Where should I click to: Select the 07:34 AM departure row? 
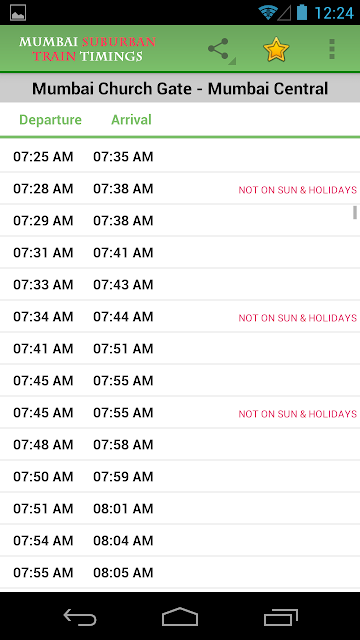tap(180, 317)
